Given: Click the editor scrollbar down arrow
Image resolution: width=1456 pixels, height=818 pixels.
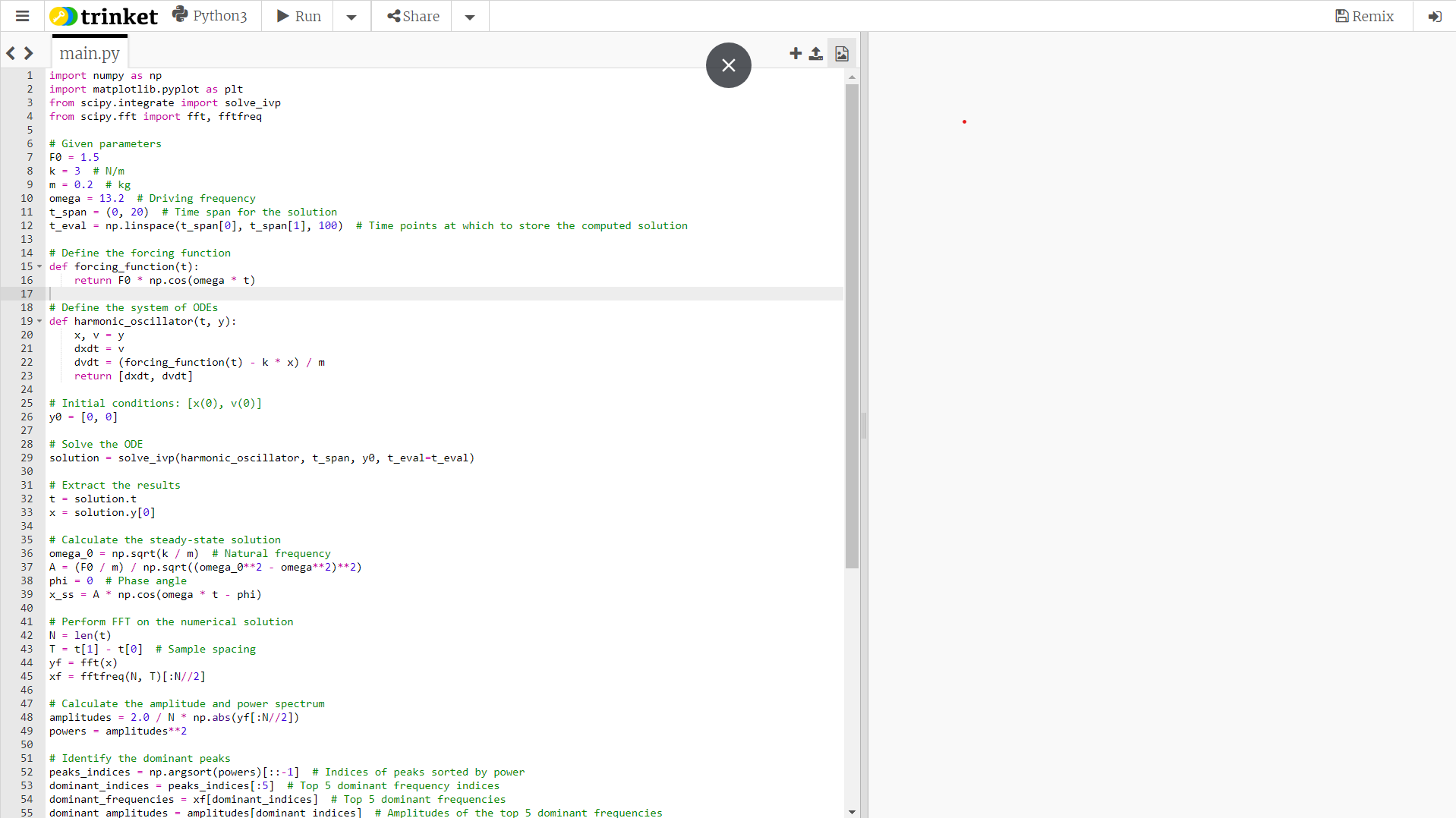Looking at the screenshot, I should (x=851, y=811).
